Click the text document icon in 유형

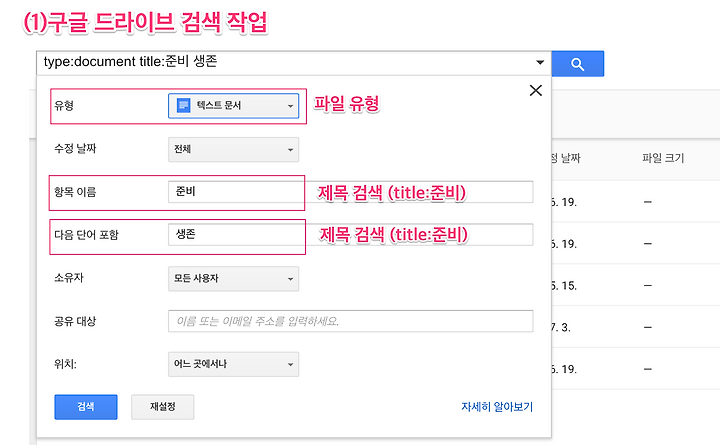(184, 105)
